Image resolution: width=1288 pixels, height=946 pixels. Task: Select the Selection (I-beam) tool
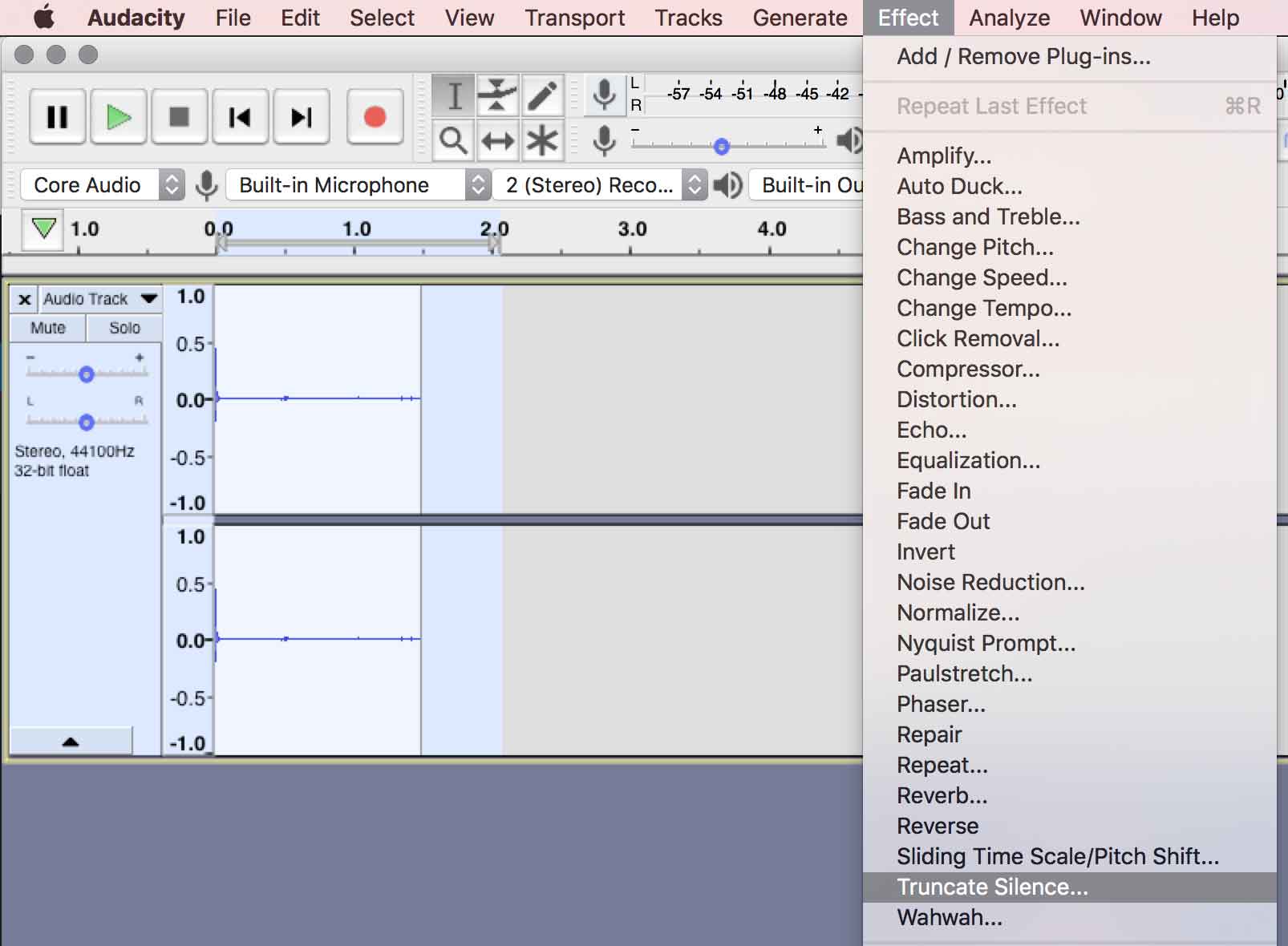pos(454,95)
